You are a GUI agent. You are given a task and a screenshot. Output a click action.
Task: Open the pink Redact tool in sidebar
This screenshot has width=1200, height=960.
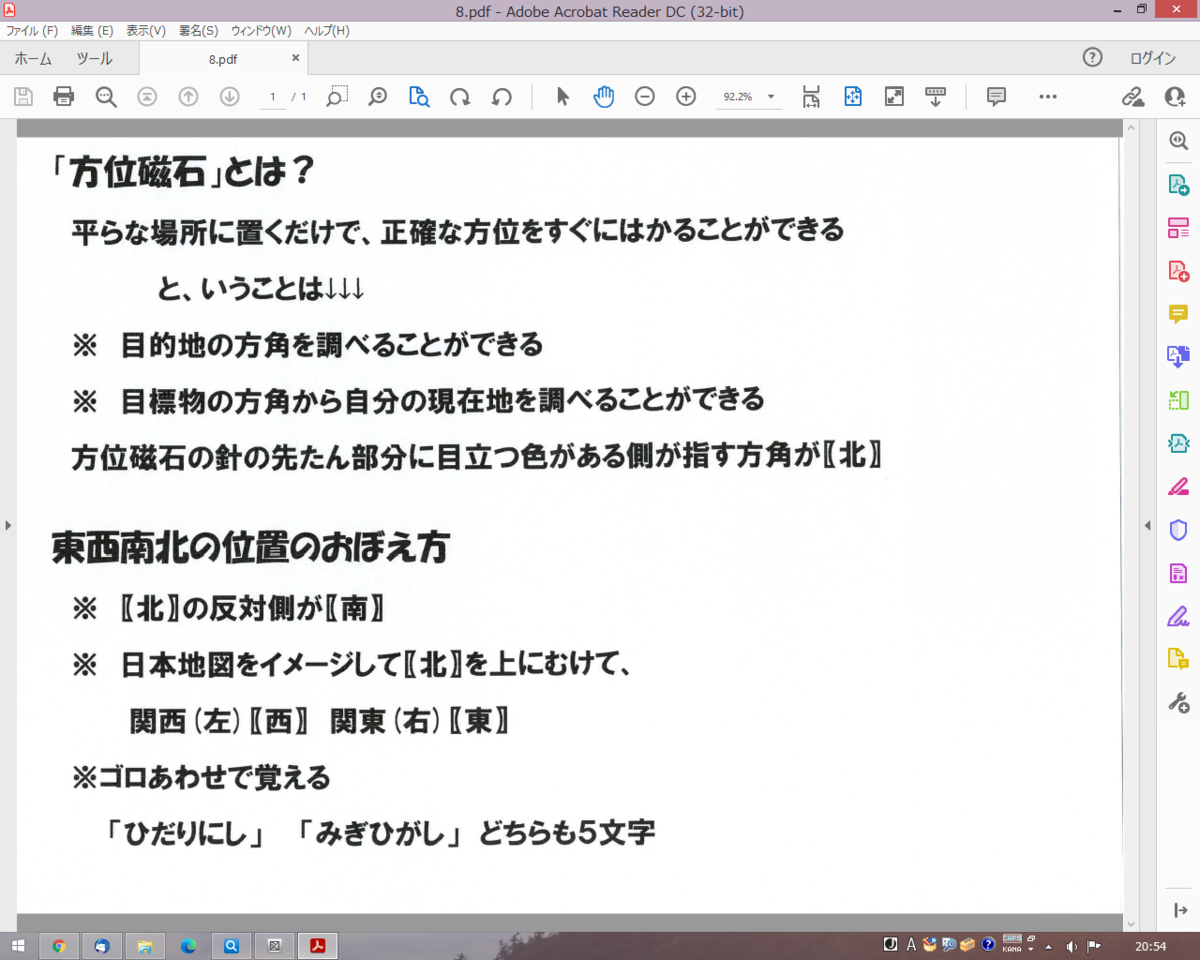pyautogui.click(x=1178, y=487)
